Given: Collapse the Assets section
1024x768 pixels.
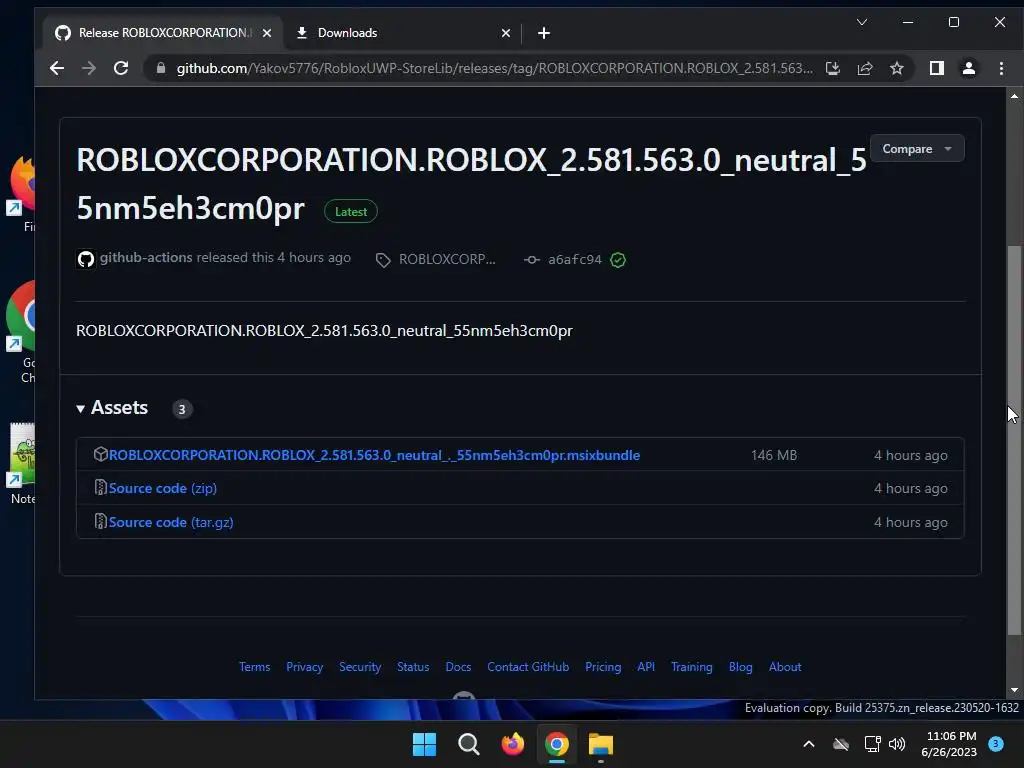Looking at the screenshot, I should click(x=112, y=408).
